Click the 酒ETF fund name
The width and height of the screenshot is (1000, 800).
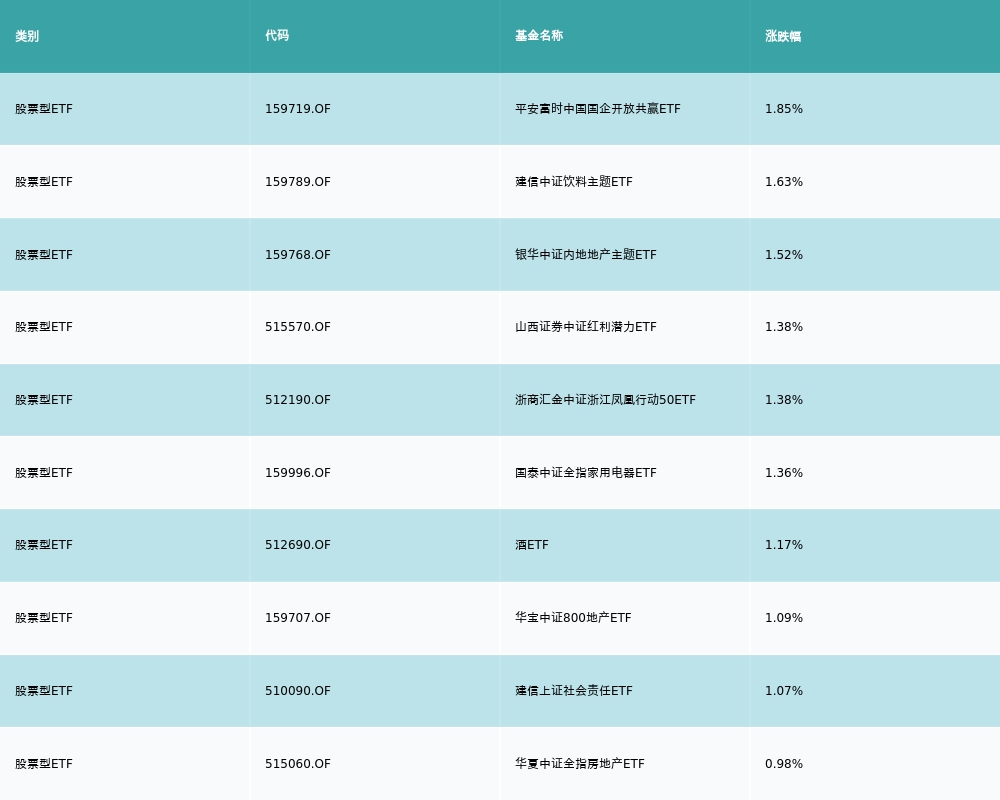(532, 545)
